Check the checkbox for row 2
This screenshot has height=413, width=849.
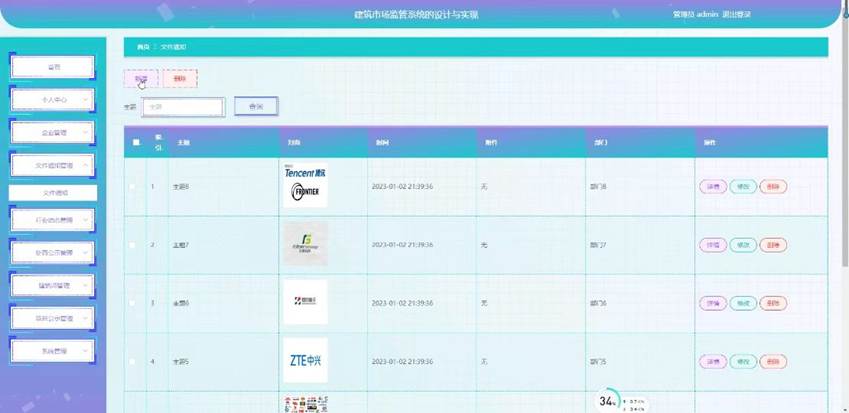click(x=132, y=245)
